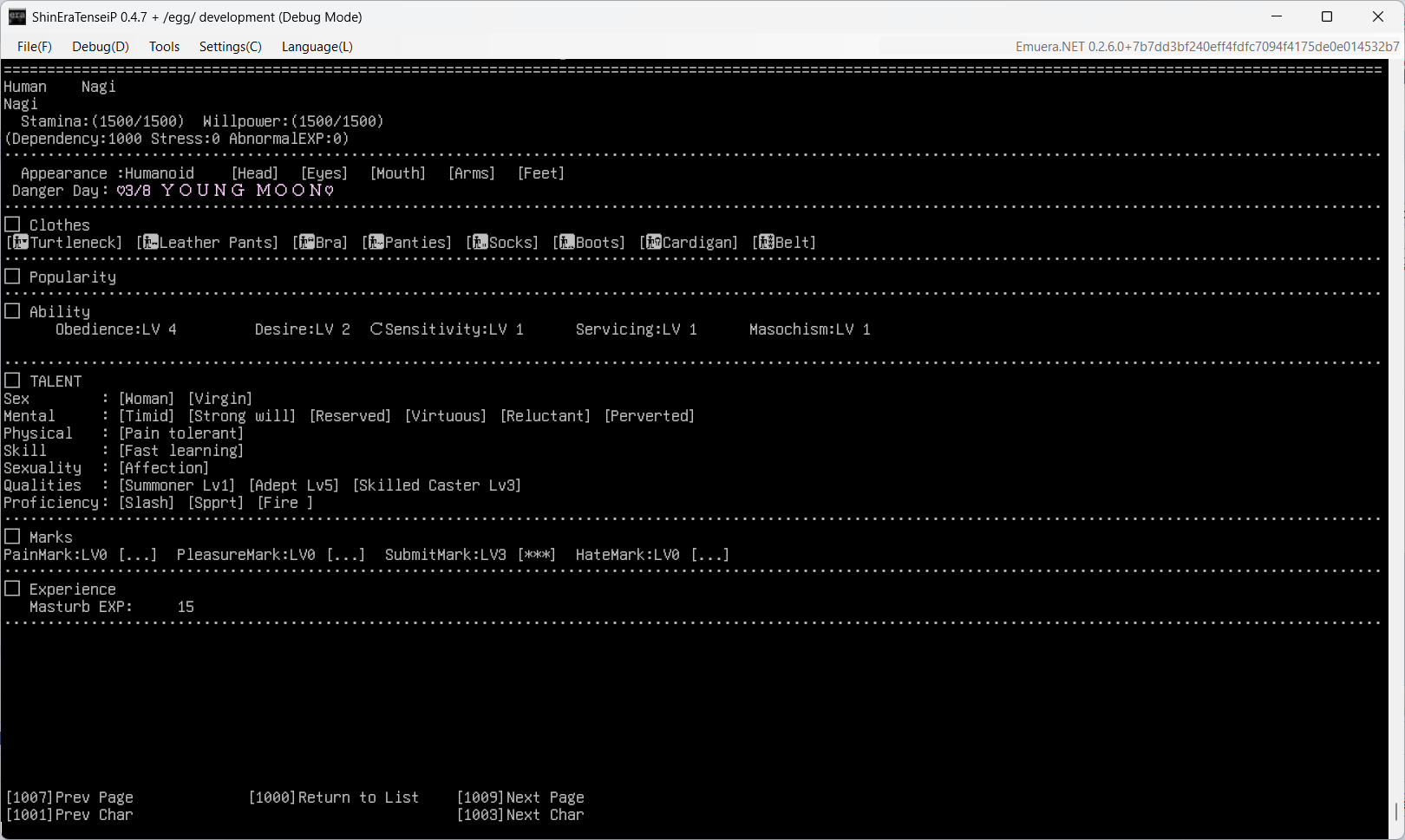Open the Language(L) menu
Viewport: 1405px width, 840px height.
coord(317,47)
